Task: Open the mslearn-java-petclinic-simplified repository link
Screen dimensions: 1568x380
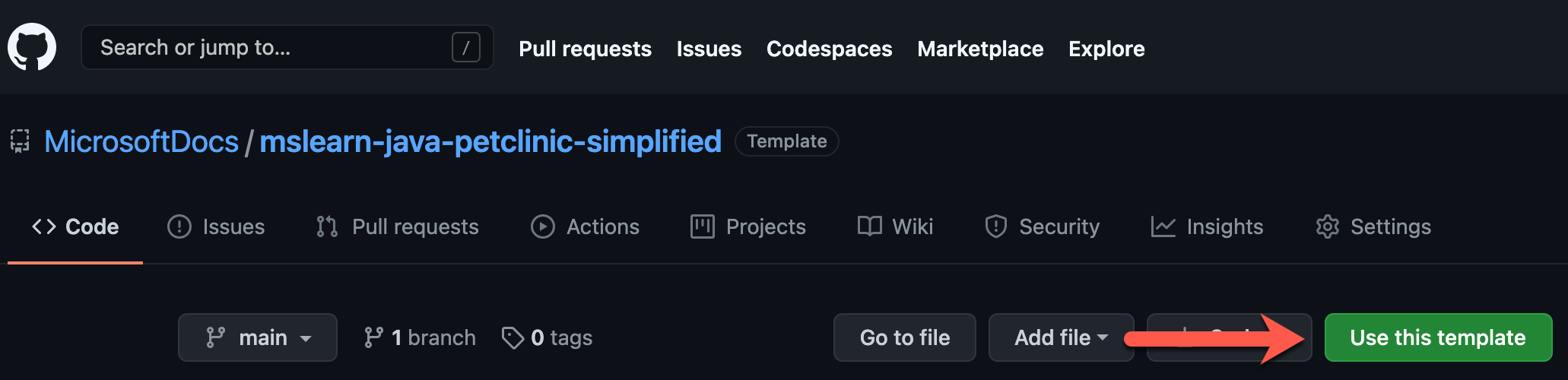Action: point(490,141)
